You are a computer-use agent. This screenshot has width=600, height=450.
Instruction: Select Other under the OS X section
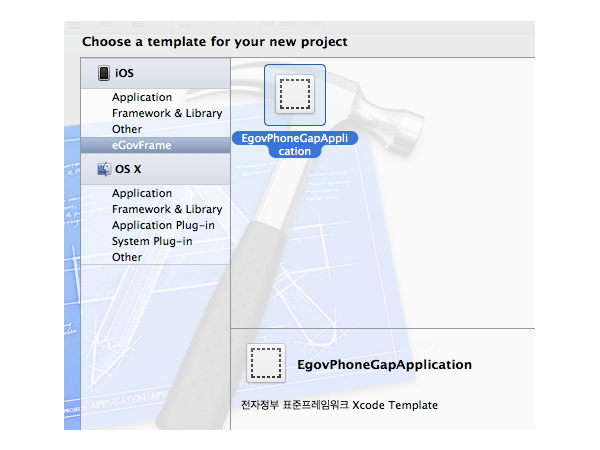(127, 257)
